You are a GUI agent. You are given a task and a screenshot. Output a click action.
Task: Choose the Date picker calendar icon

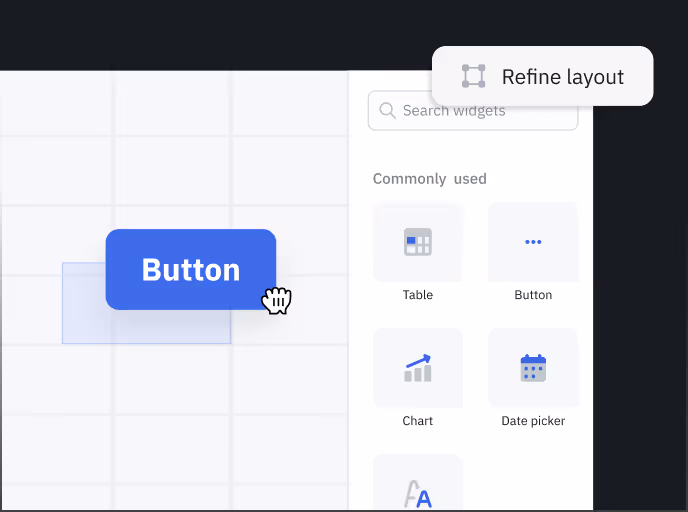[533, 368]
